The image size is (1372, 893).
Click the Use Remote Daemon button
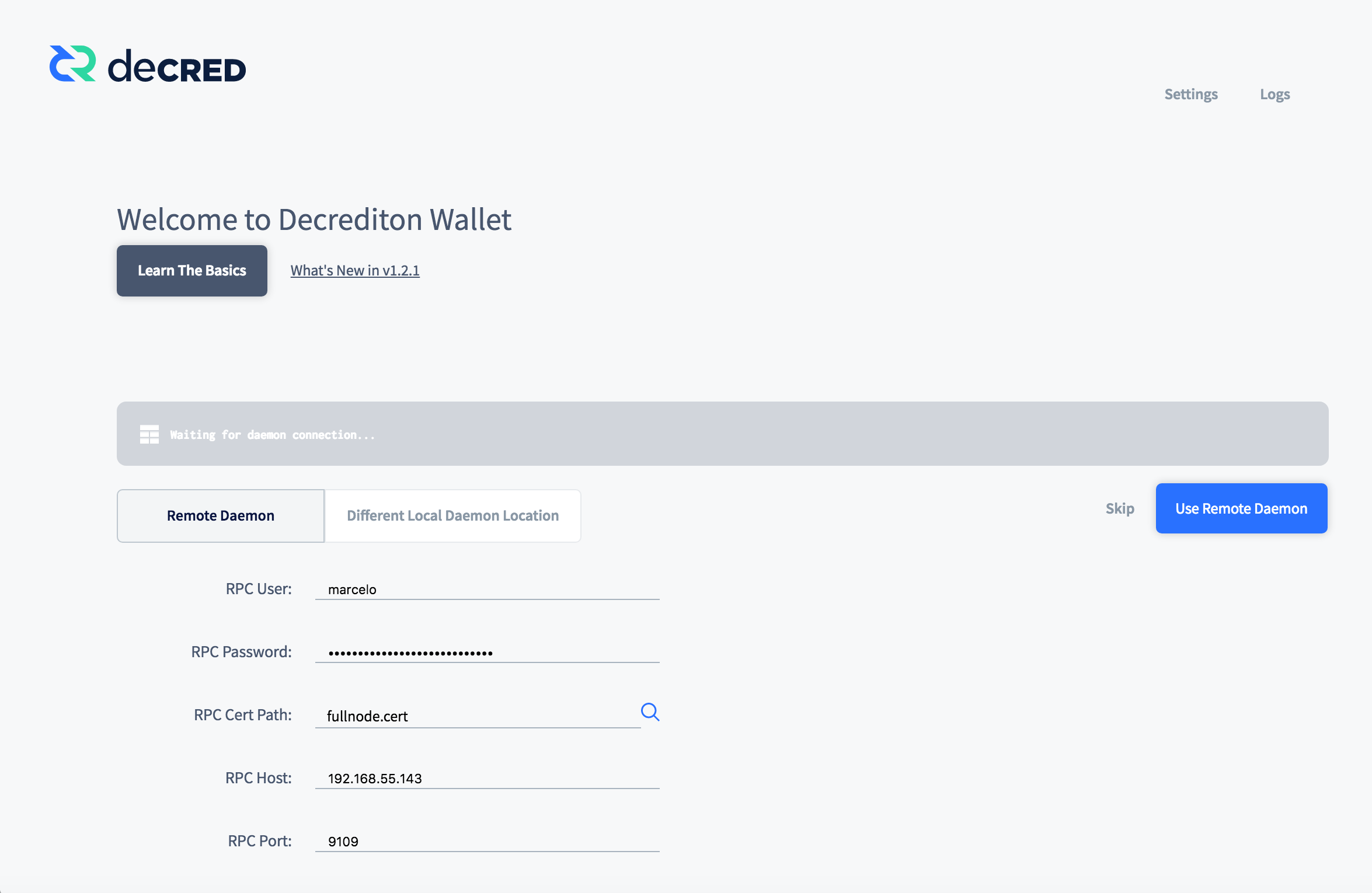tap(1242, 508)
